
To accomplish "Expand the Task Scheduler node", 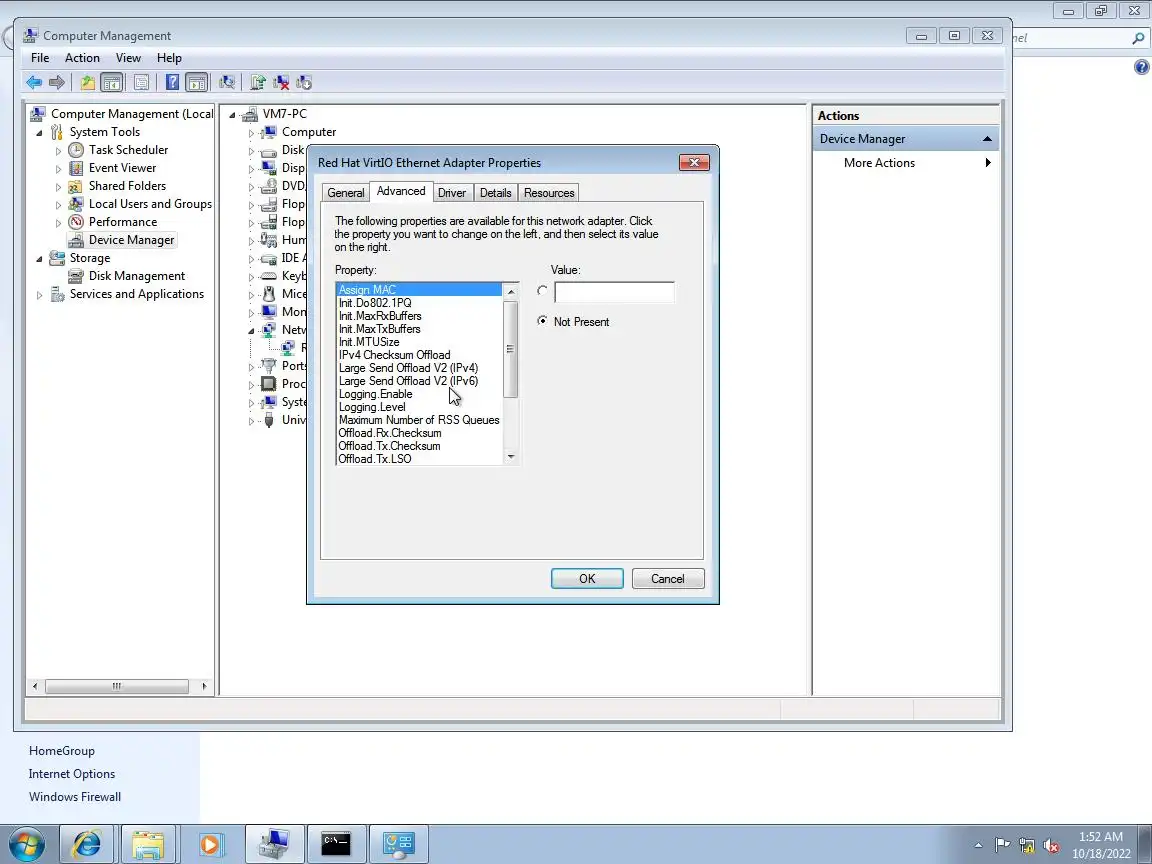I will [x=58, y=151].
